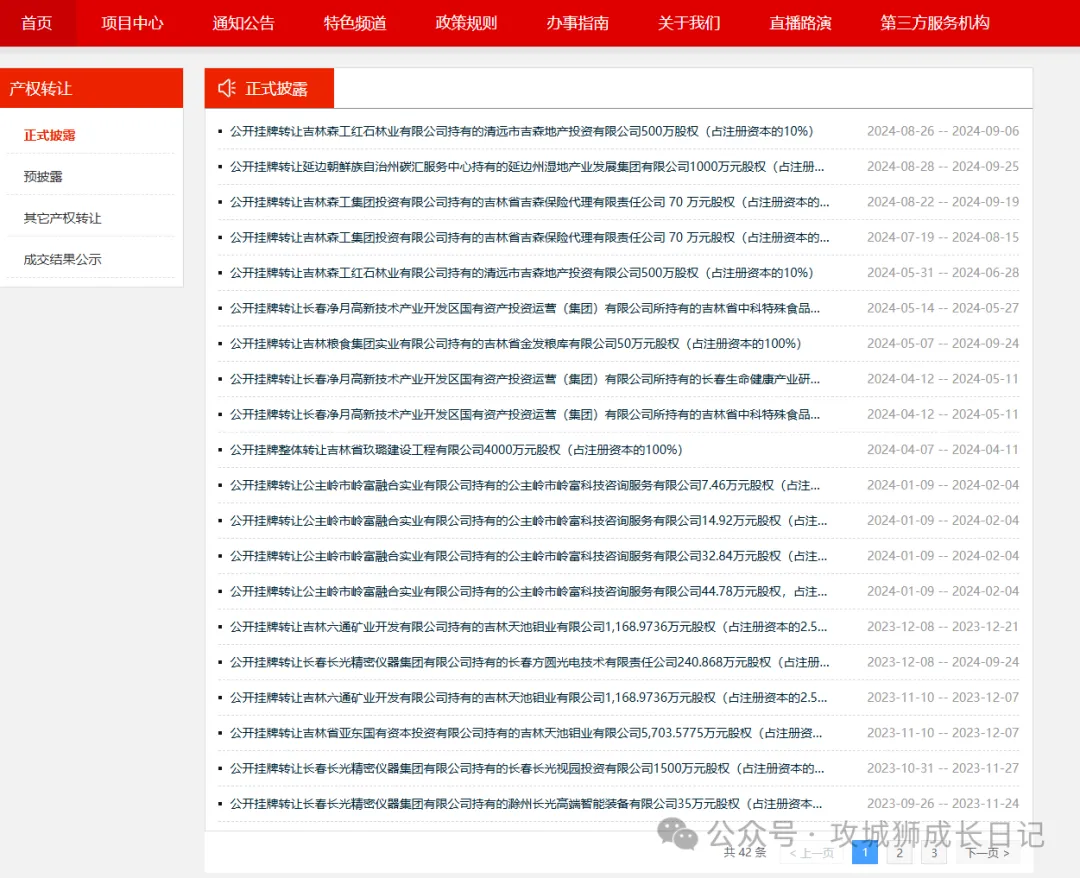
Task: Select 第三方服务机构 in the top navigation
Action: 934,22
